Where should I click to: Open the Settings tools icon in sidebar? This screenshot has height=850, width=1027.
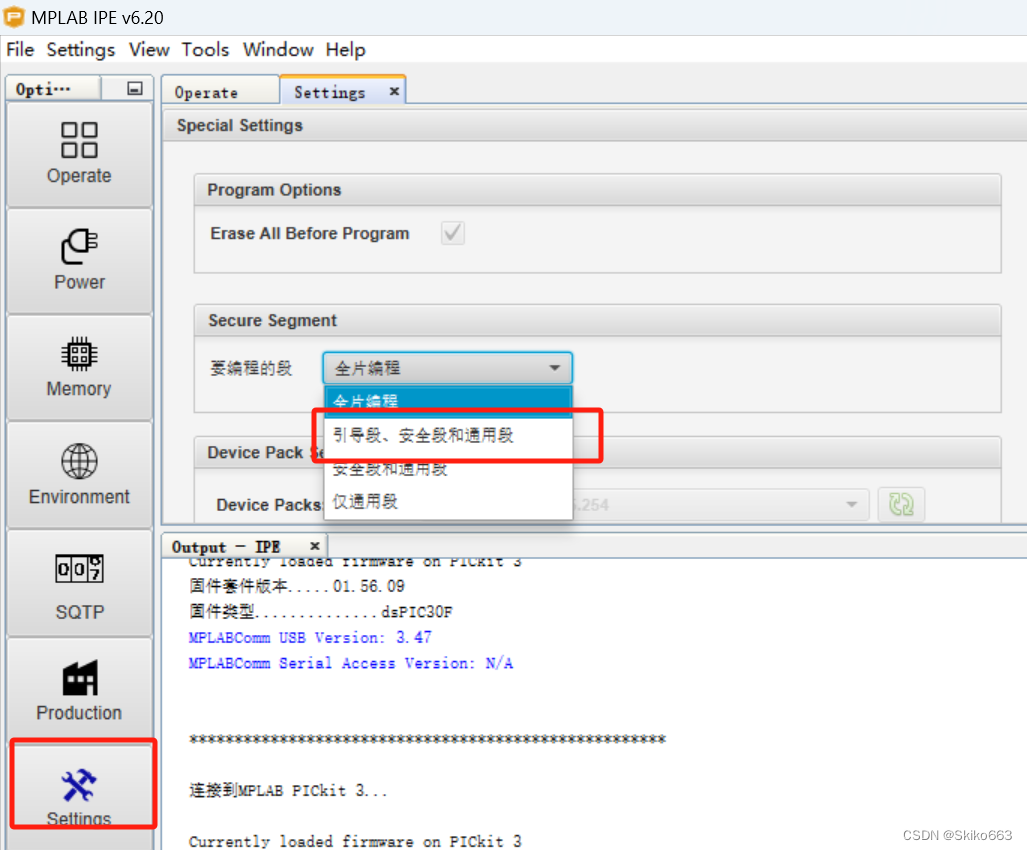click(x=79, y=785)
